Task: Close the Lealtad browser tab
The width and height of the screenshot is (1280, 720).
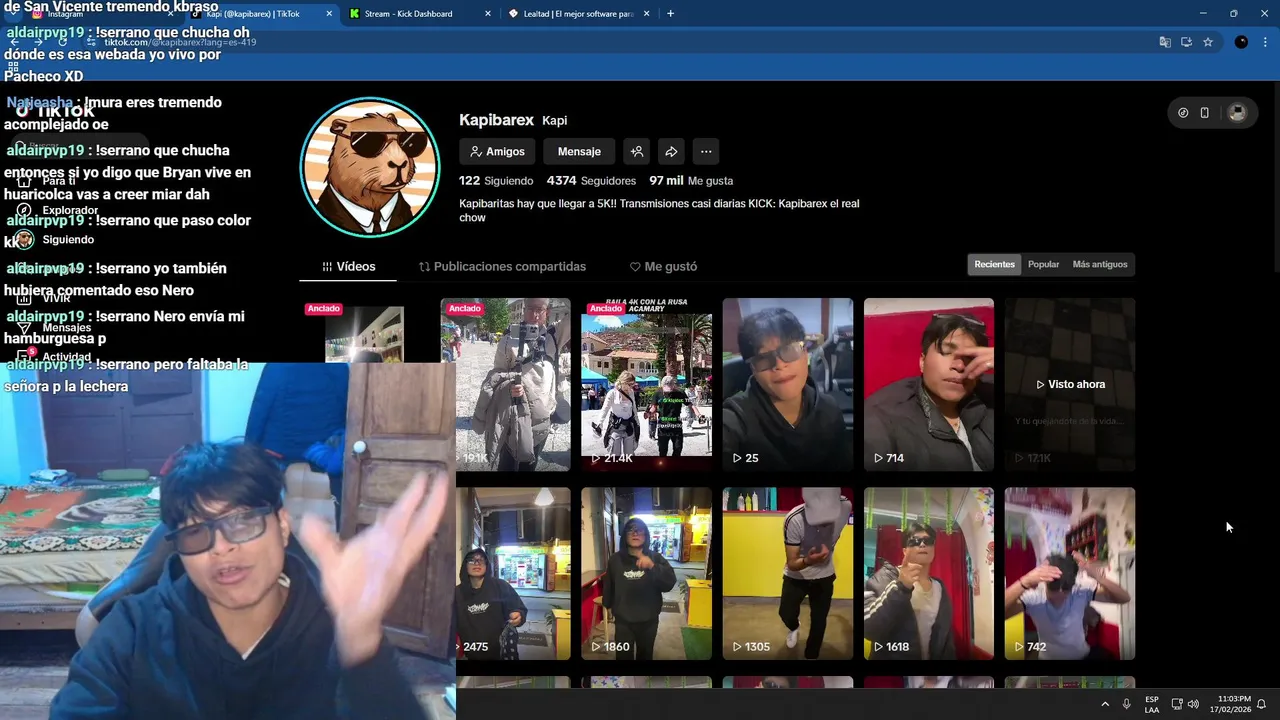Action: click(646, 14)
